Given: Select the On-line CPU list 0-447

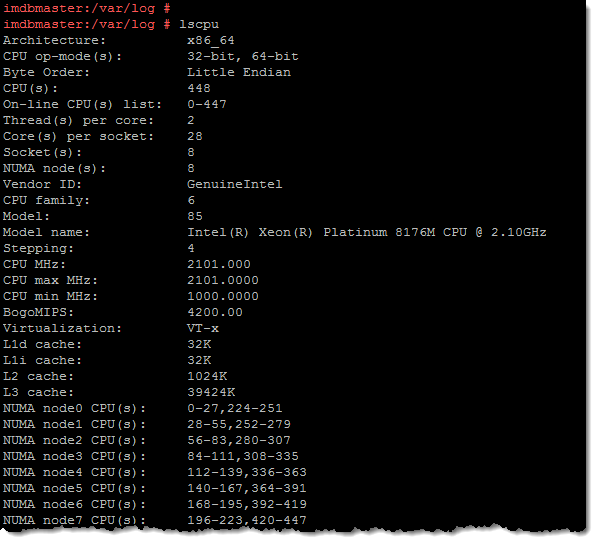Looking at the screenshot, I should 207,104.
